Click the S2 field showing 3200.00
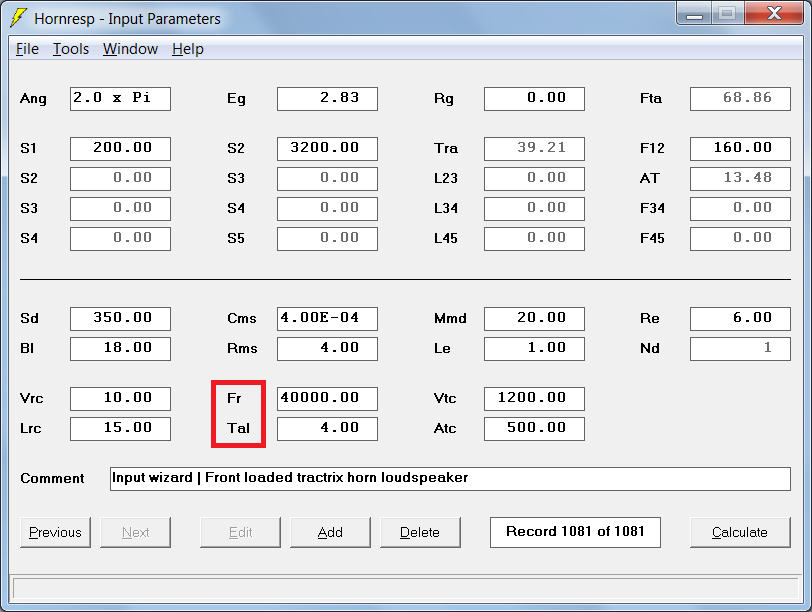The image size is (812, 612). pyautogui.click(x=327, y=149)
